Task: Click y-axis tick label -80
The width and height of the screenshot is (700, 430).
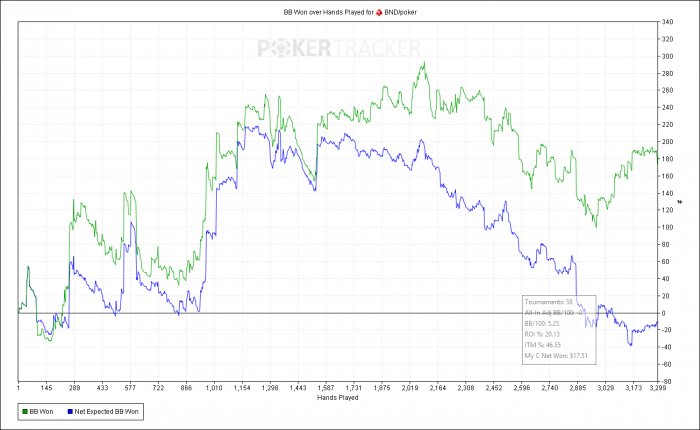Action: coord(666,382)
